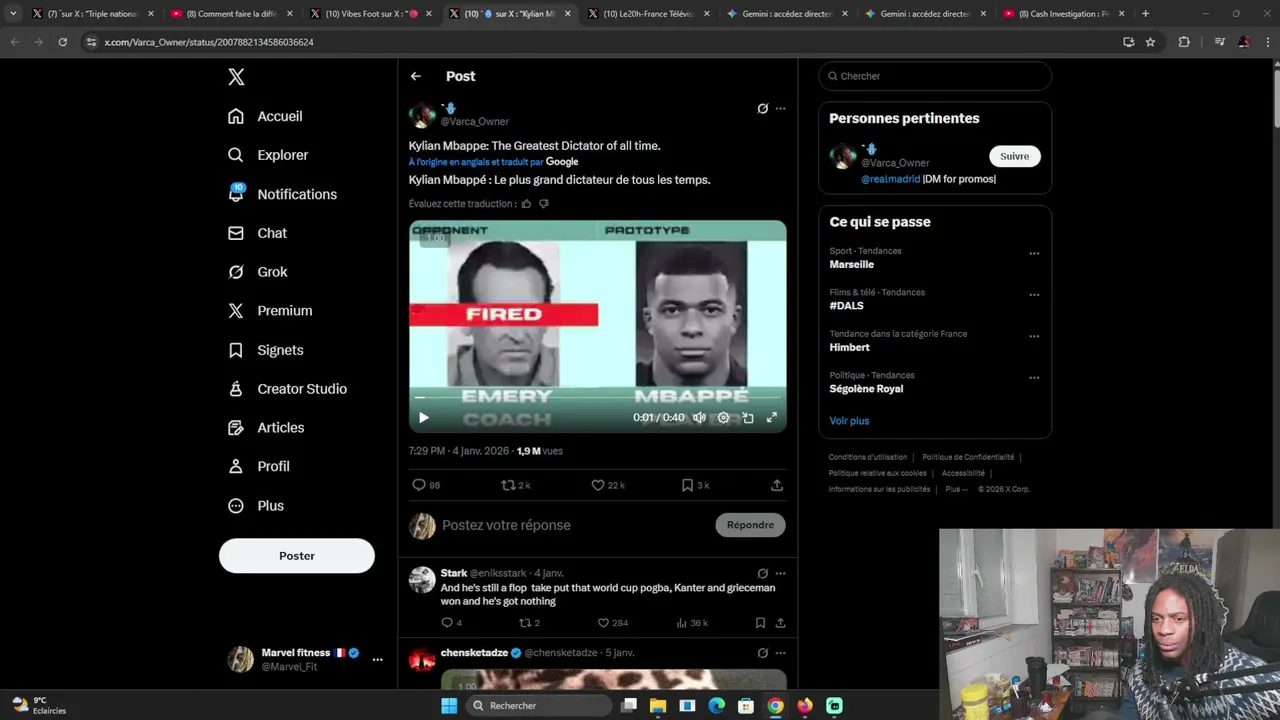Viewport: 1280px width, 720px height.
Task: Go to Profil page
Action: [x=259, y=467]
